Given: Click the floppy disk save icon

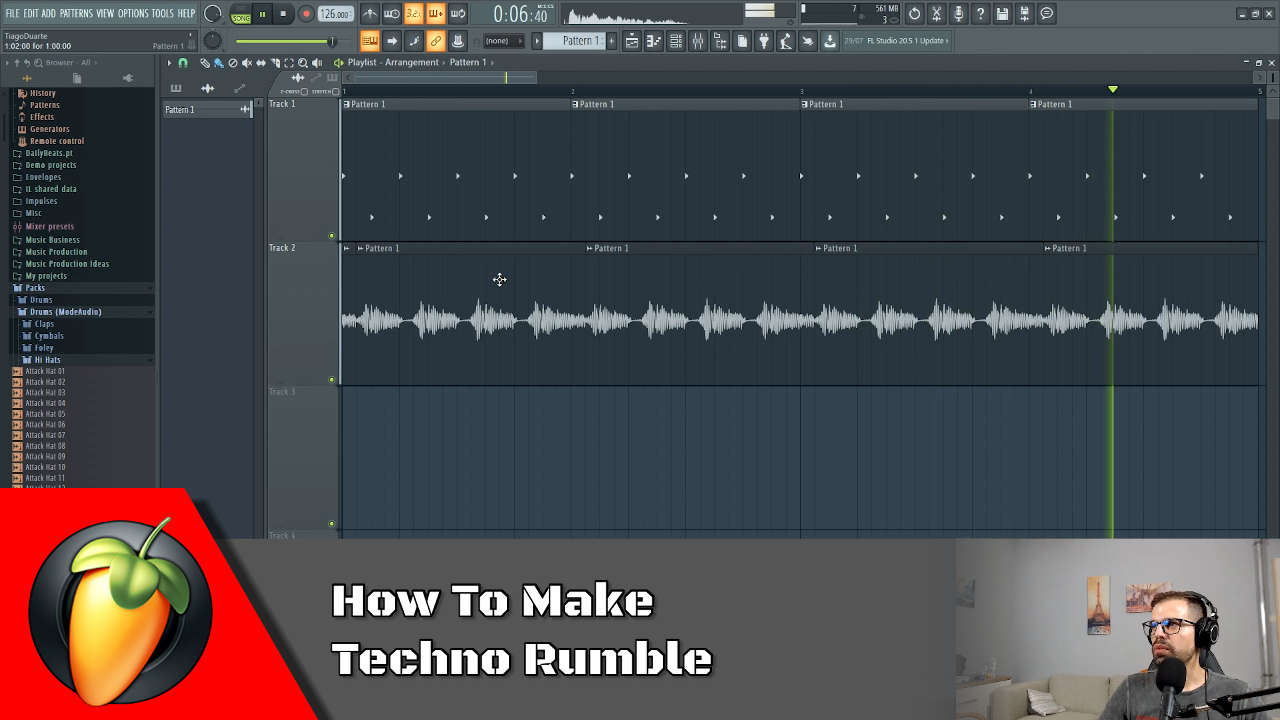Looking at the screenshot, I should [1002, 14].
